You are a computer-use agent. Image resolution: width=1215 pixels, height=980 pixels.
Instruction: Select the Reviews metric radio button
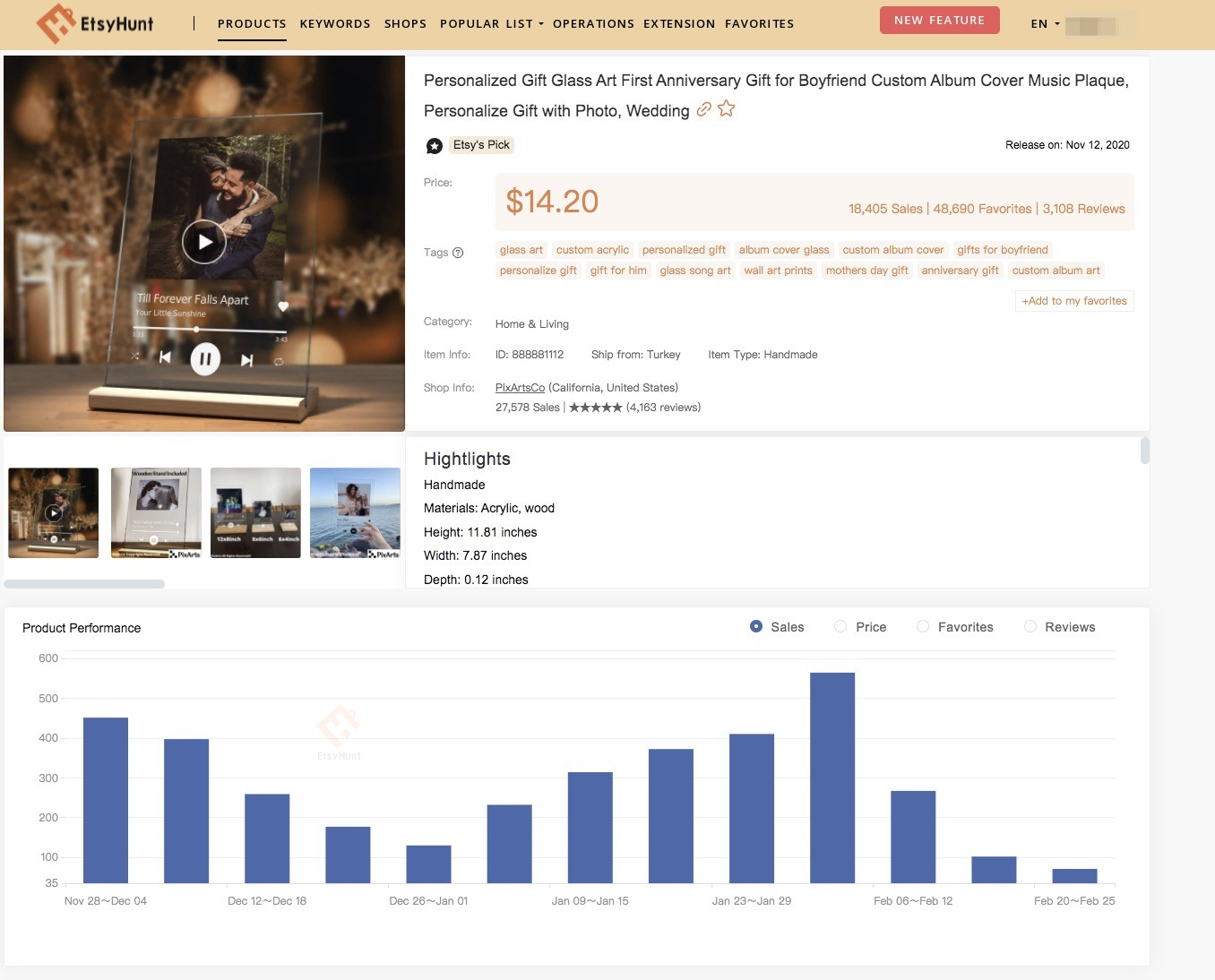(1030, 626)
